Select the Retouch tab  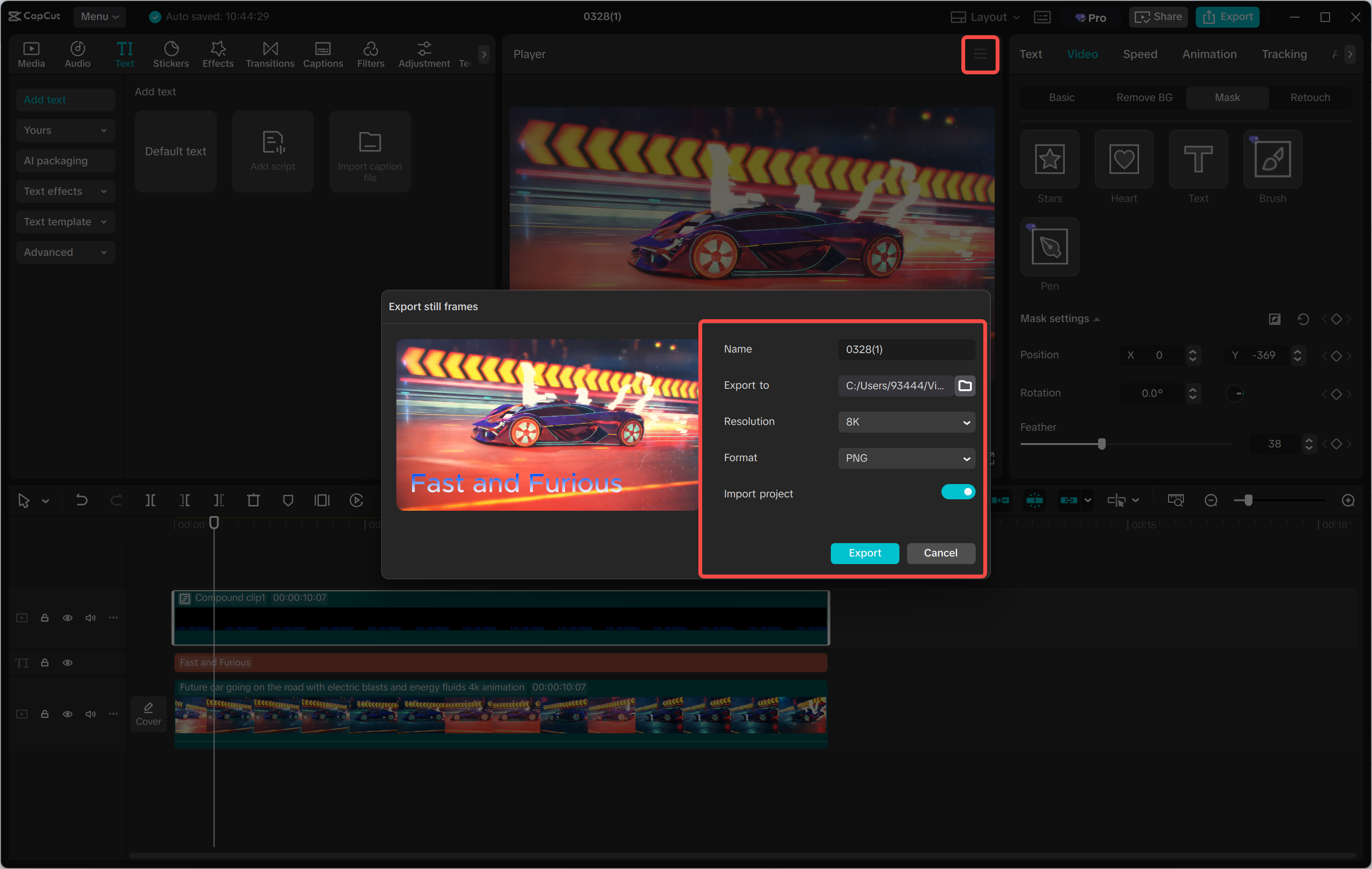pyautogui.click(x=1310, y=98)
